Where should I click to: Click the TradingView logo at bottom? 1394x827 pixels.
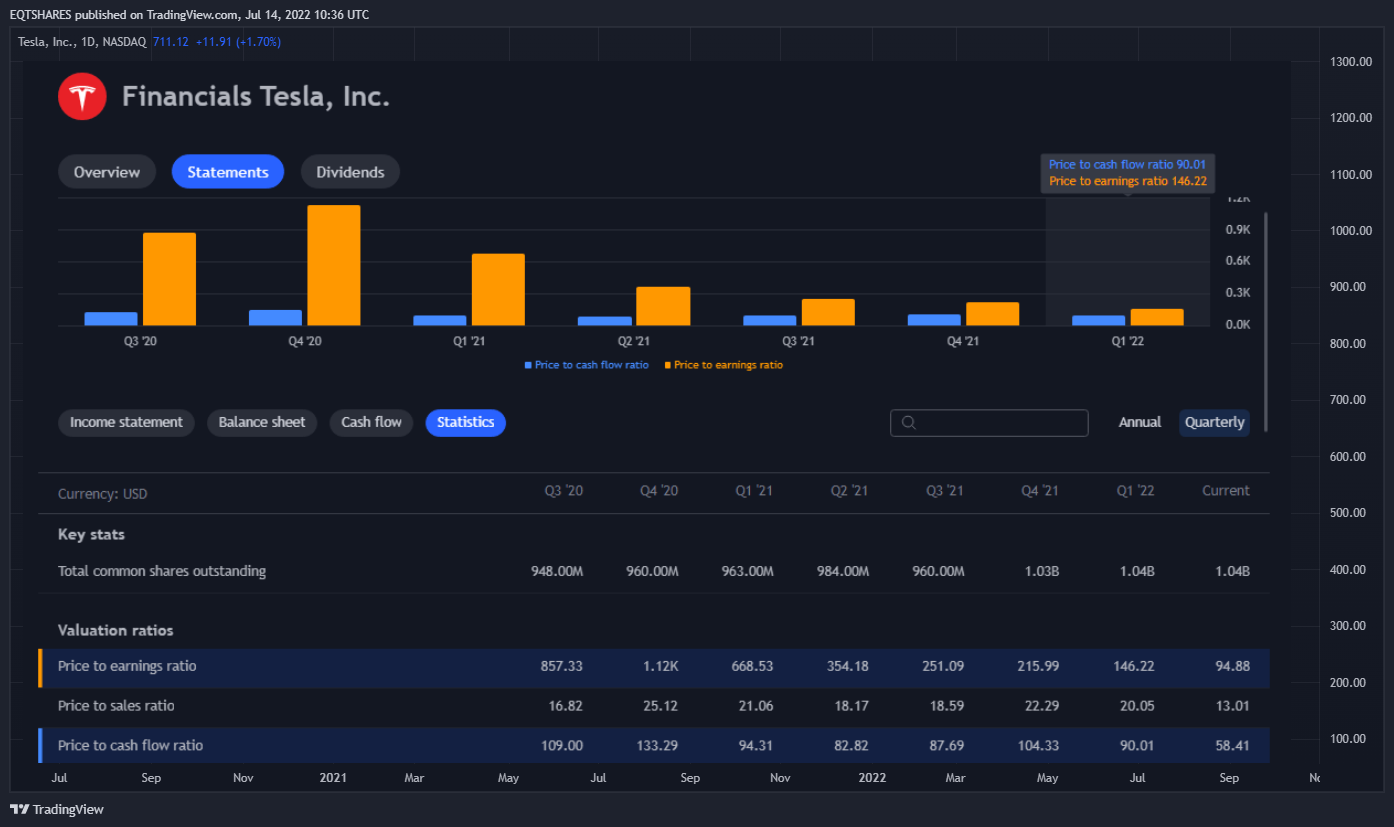point(57,809)
